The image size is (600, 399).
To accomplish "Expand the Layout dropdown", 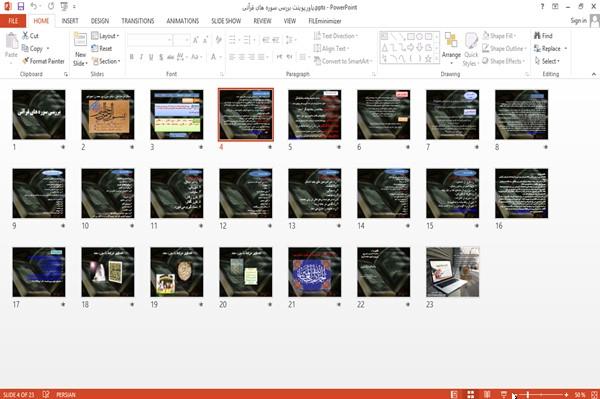I will [x=105, y=36].
